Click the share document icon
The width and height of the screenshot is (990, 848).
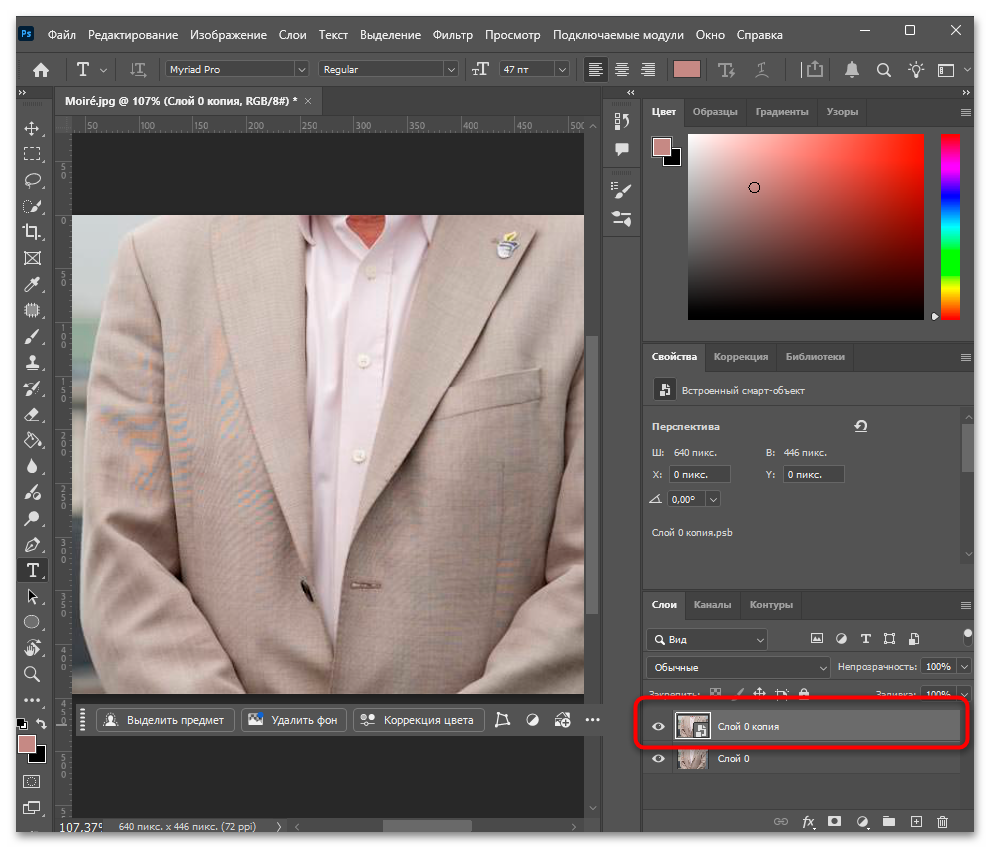click(815, 69)
